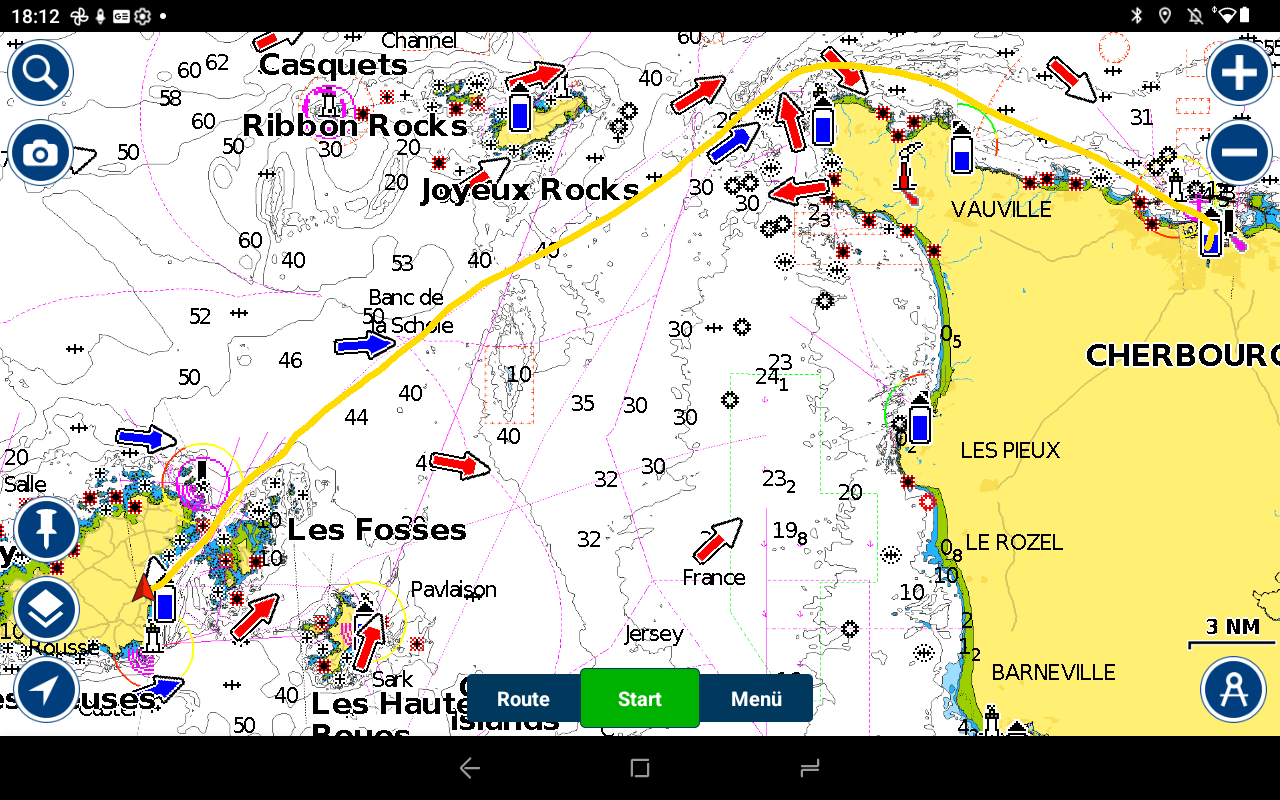The height and width of the screenshot is (800, 1280).
Task: Open the Menü option
Action: click(756, 698)
